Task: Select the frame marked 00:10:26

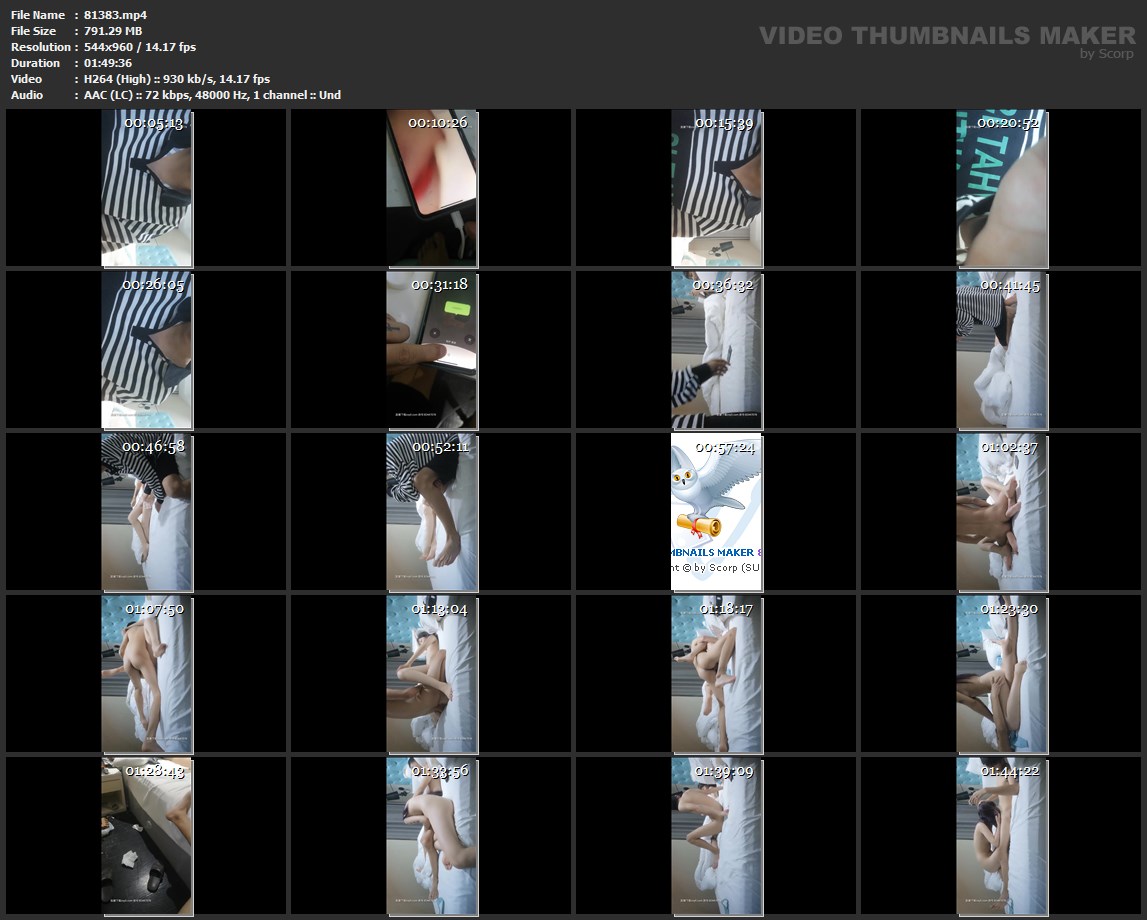Action: coord(431,188)
